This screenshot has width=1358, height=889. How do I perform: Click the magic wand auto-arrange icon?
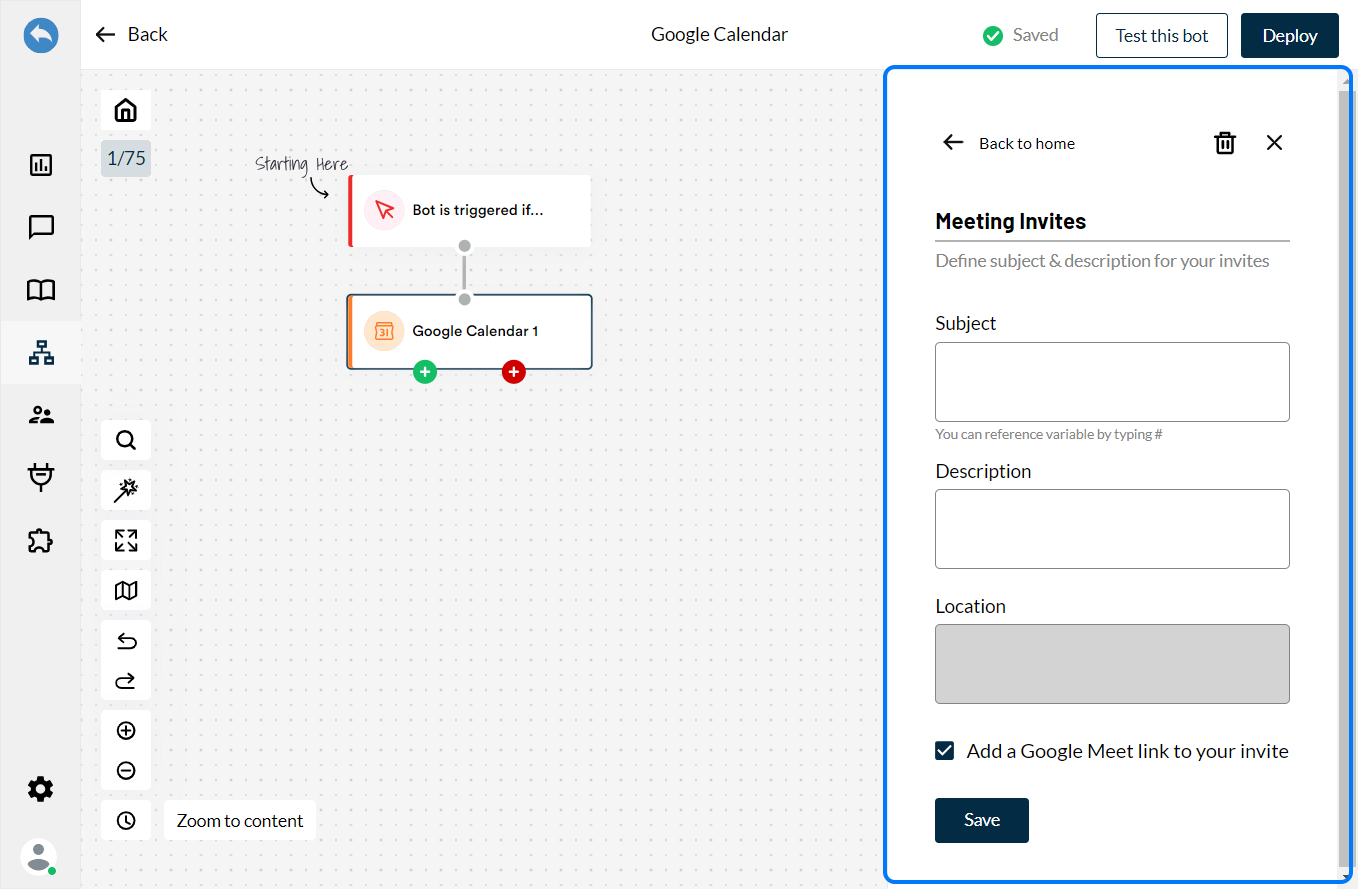click(x=126, y=490)
